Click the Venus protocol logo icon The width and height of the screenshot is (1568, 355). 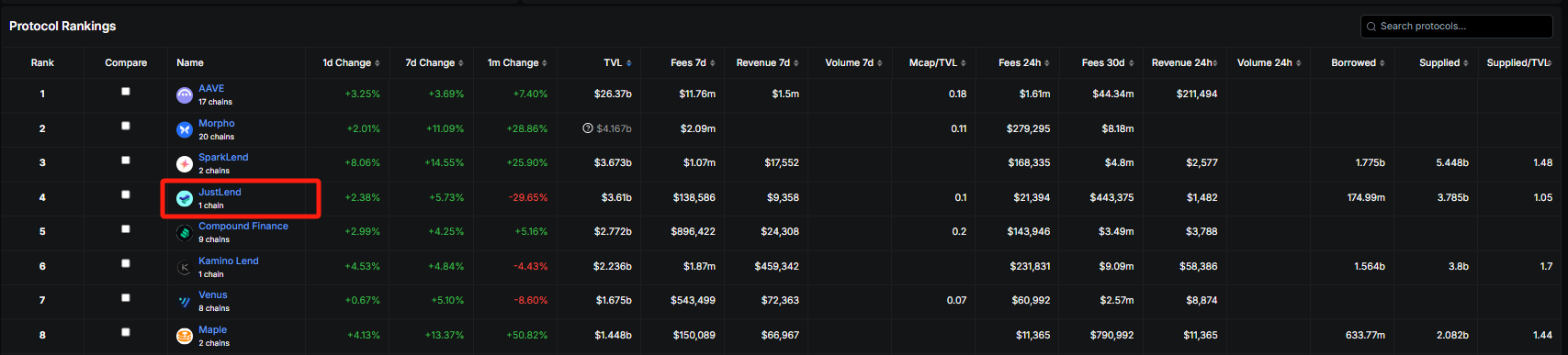click(x=185, y=302)
